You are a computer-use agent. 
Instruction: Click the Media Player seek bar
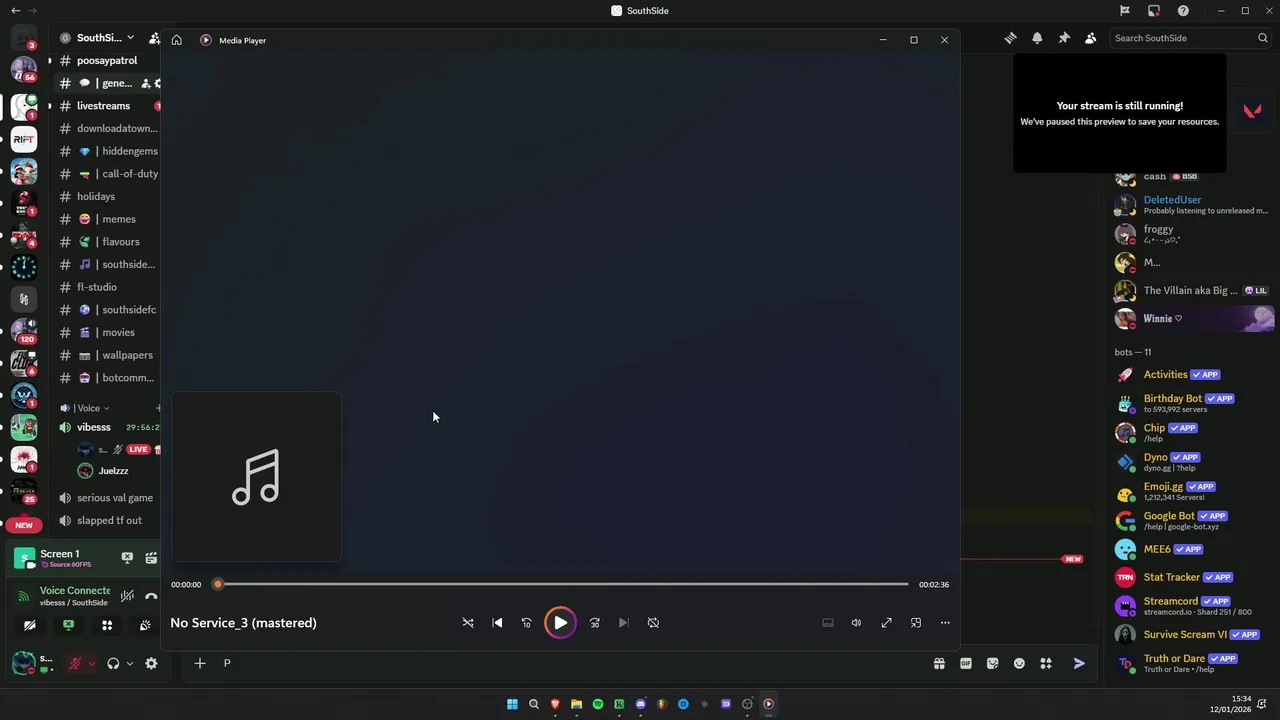click(x=563, y=584)
